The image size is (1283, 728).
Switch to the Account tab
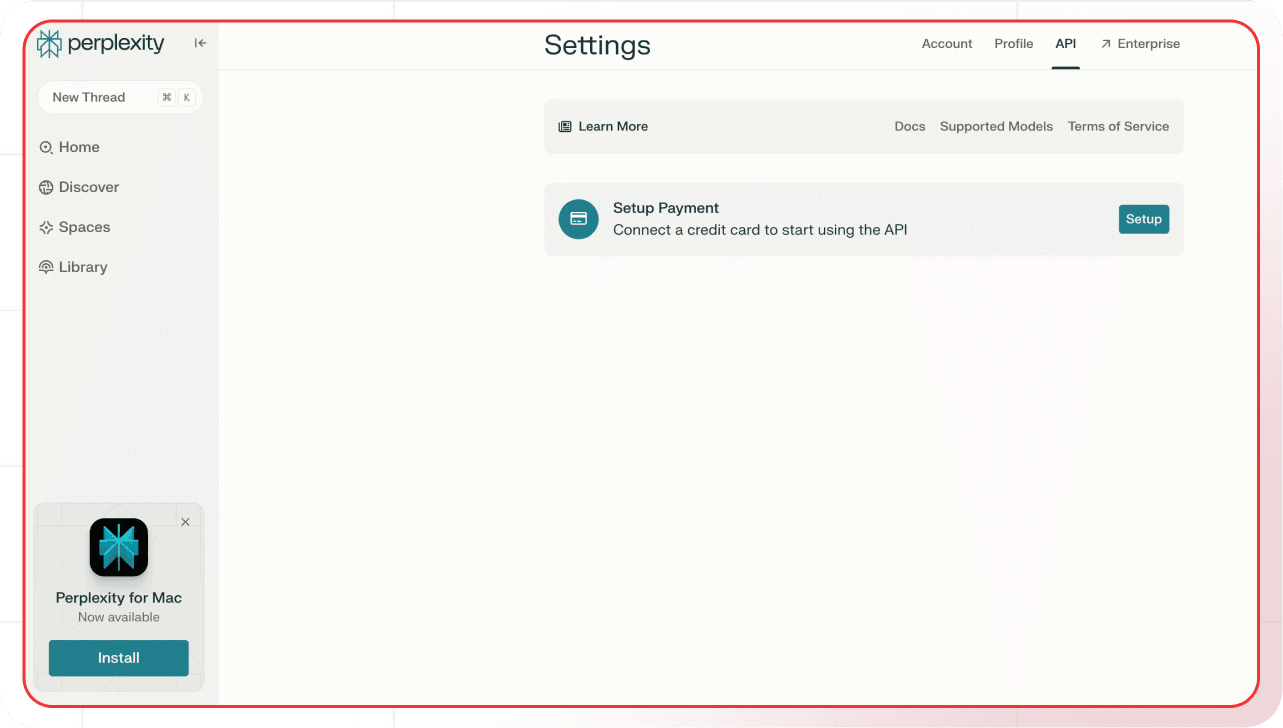[947, 44]
